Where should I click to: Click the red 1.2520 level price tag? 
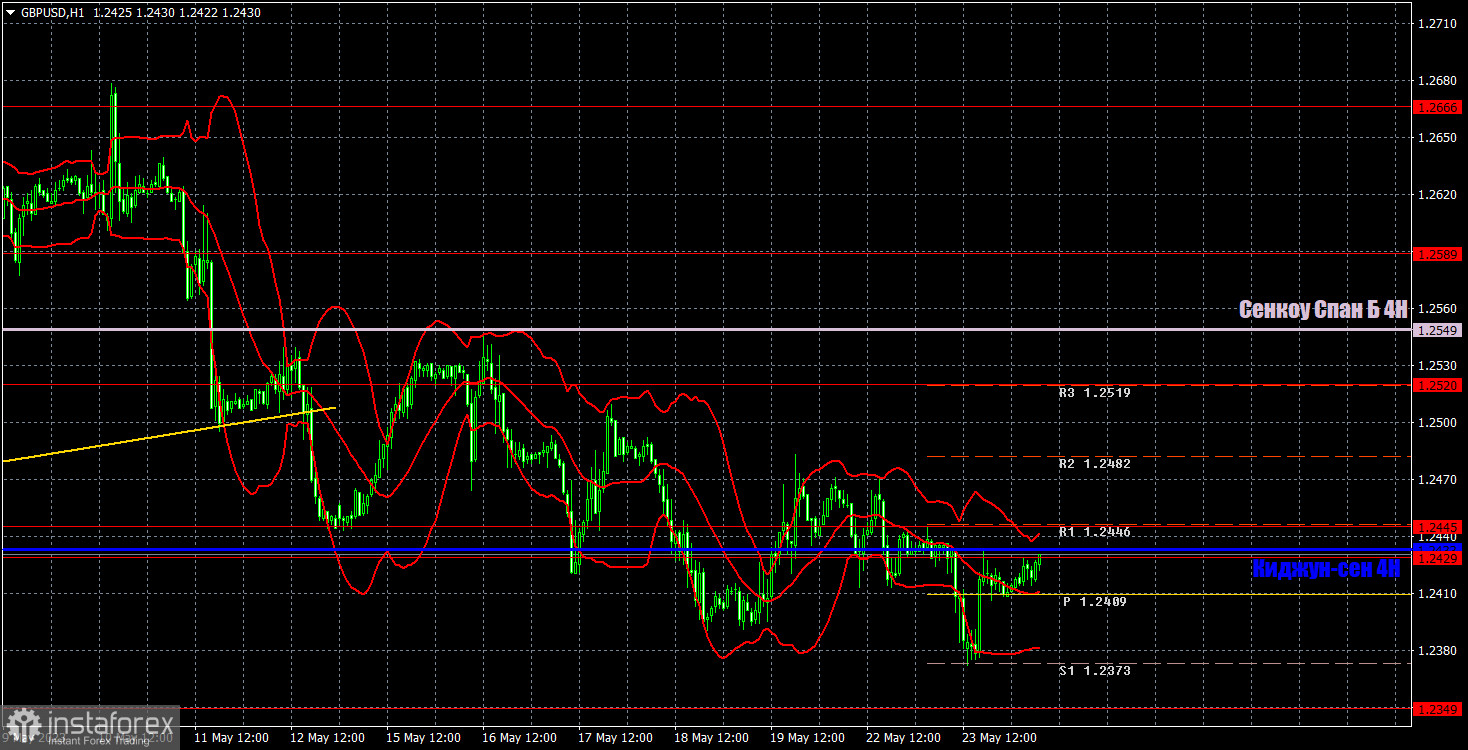[x=1439, y=385]
